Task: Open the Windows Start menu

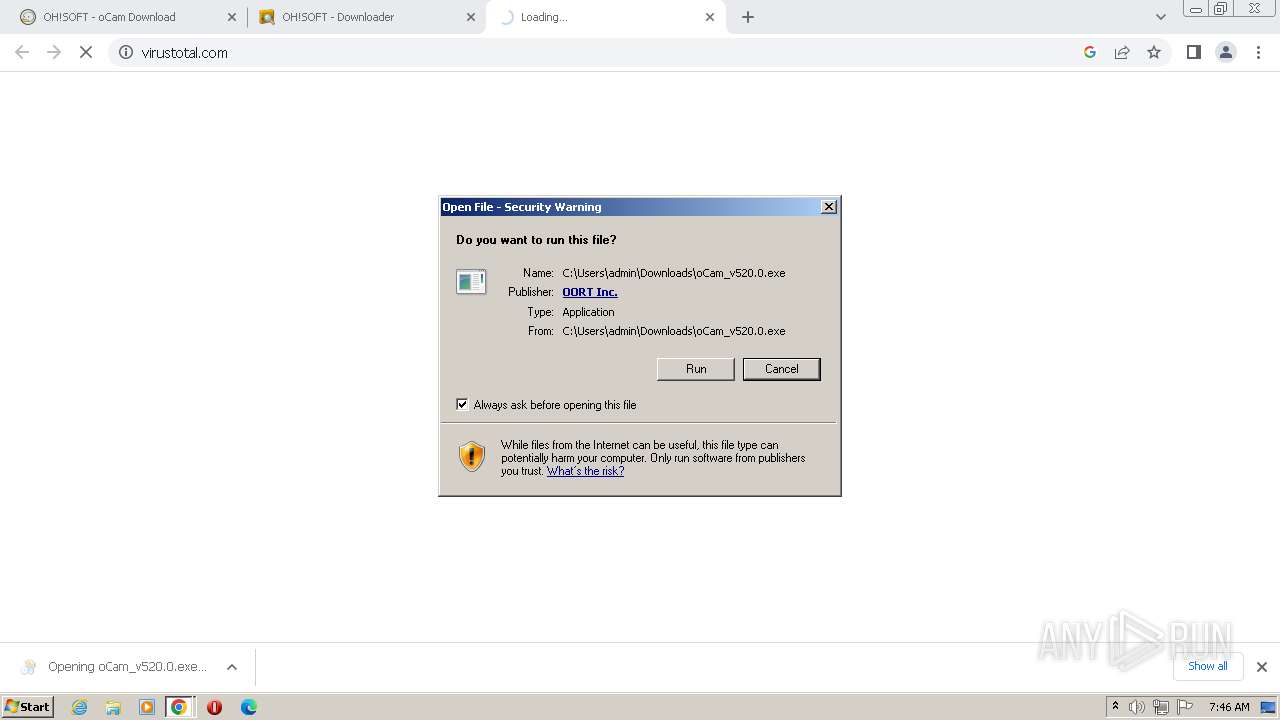Action: tap(28, 706)
